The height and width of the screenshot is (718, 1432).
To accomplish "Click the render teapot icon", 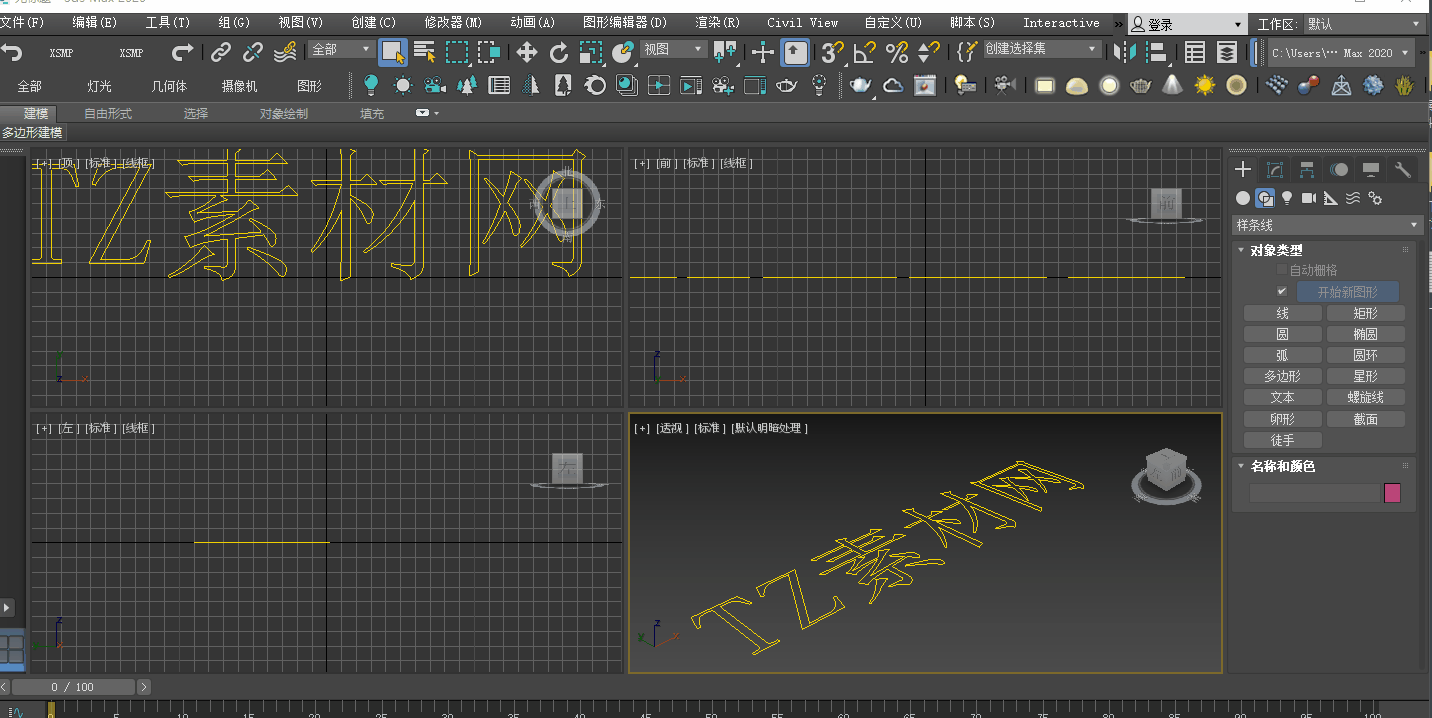I will tap(860, 85).
